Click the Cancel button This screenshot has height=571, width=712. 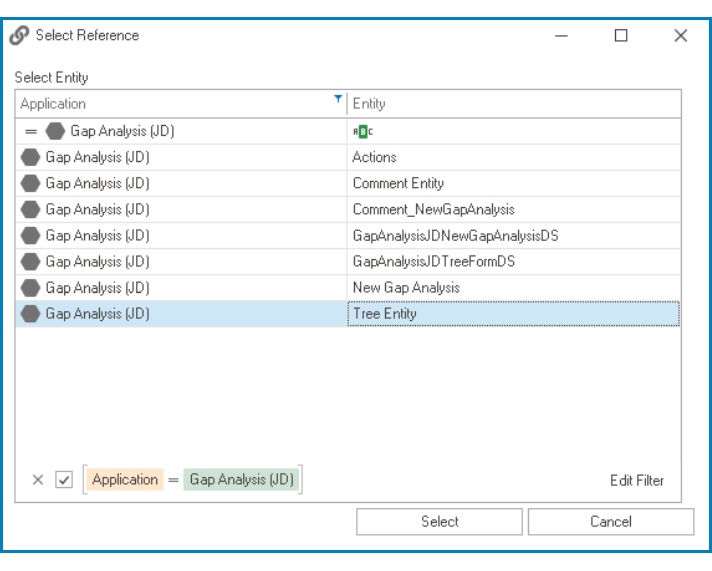[x=610, y=521]
